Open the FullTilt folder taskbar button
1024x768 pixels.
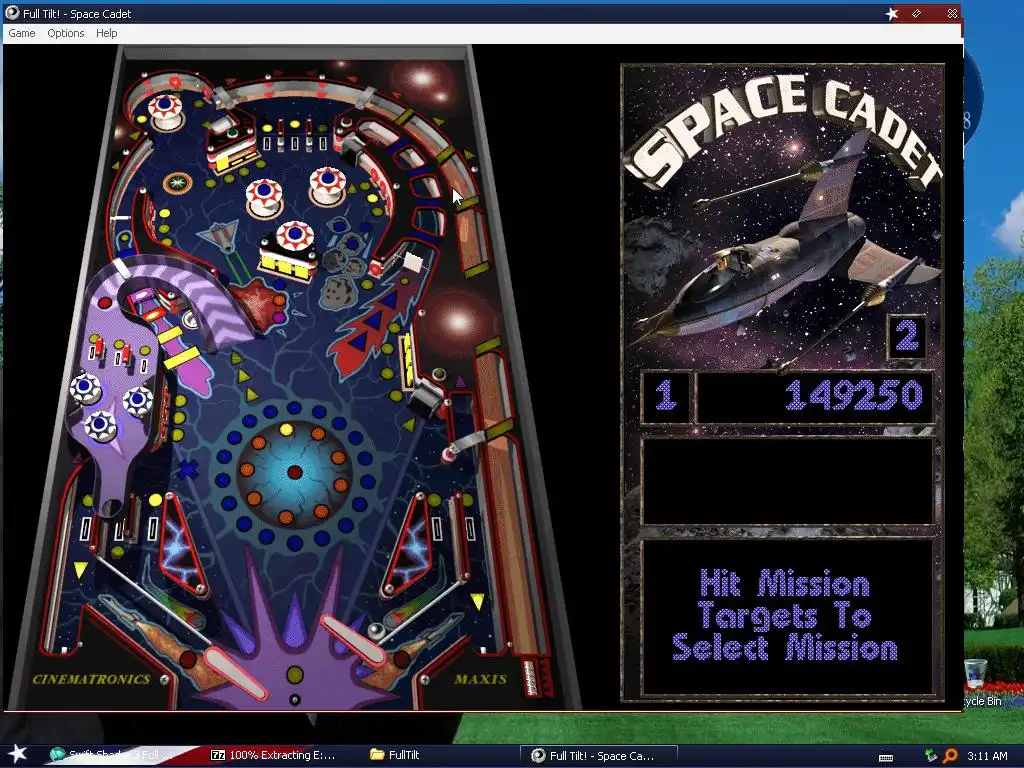[394, 755]
